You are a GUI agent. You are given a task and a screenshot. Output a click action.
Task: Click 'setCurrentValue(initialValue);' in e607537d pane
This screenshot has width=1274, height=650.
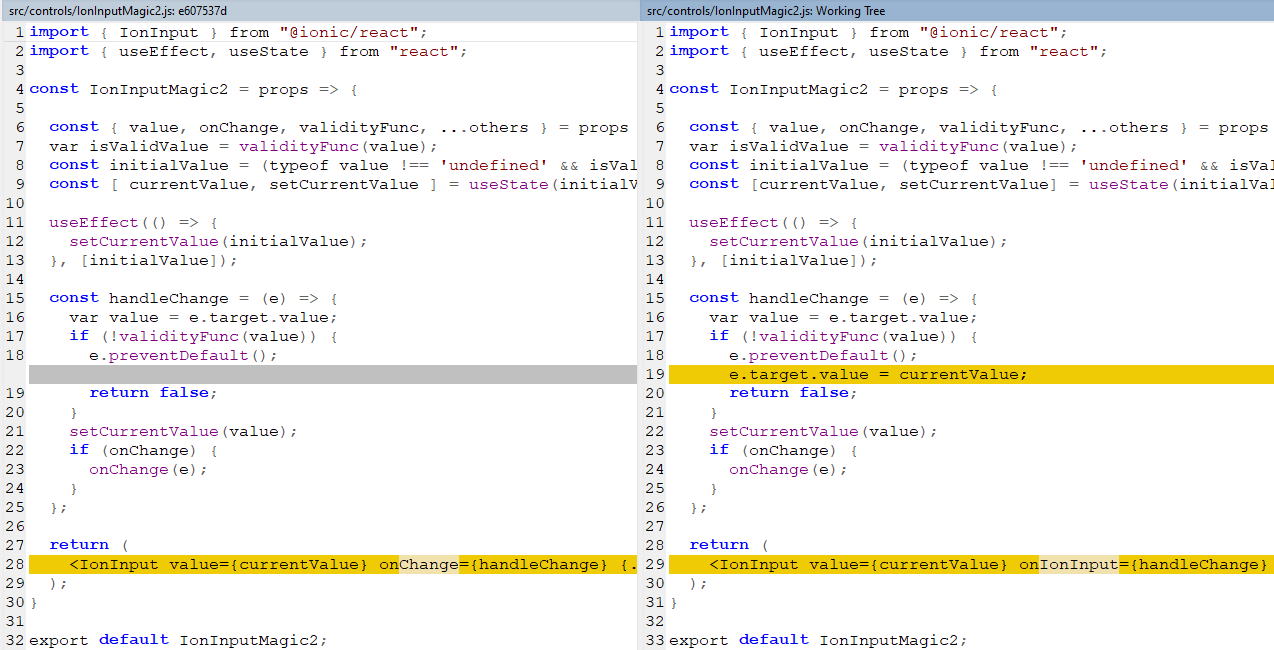coord(218,241)
